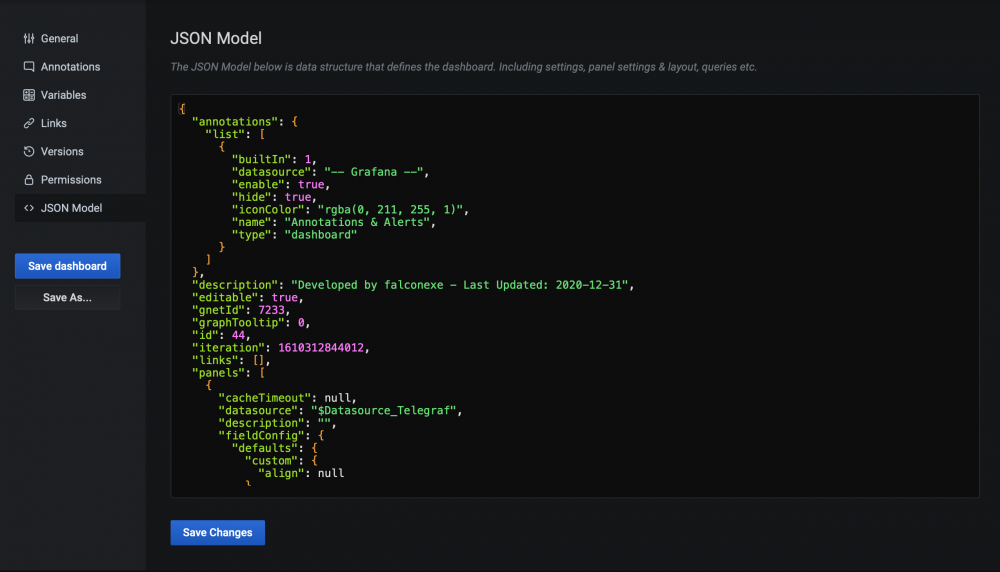Screen dimensions: 1000x572
Task: Click the JSON Model code icon
Action: point(29,208)
